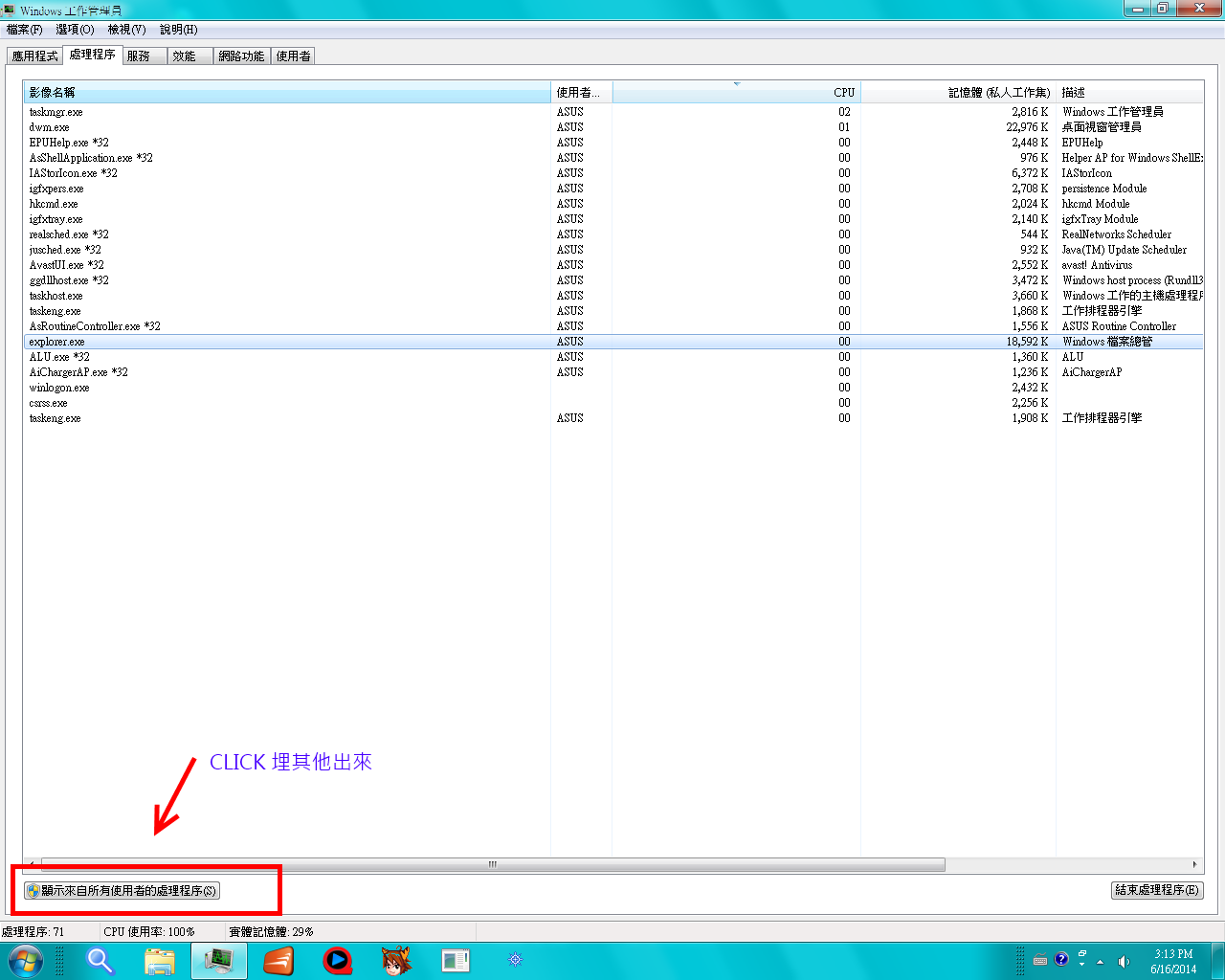Viewport: 1225px width, 980px height.
Task: Click the language bar restore icon
Action: pyautogui.click(x=1082, y=954)
